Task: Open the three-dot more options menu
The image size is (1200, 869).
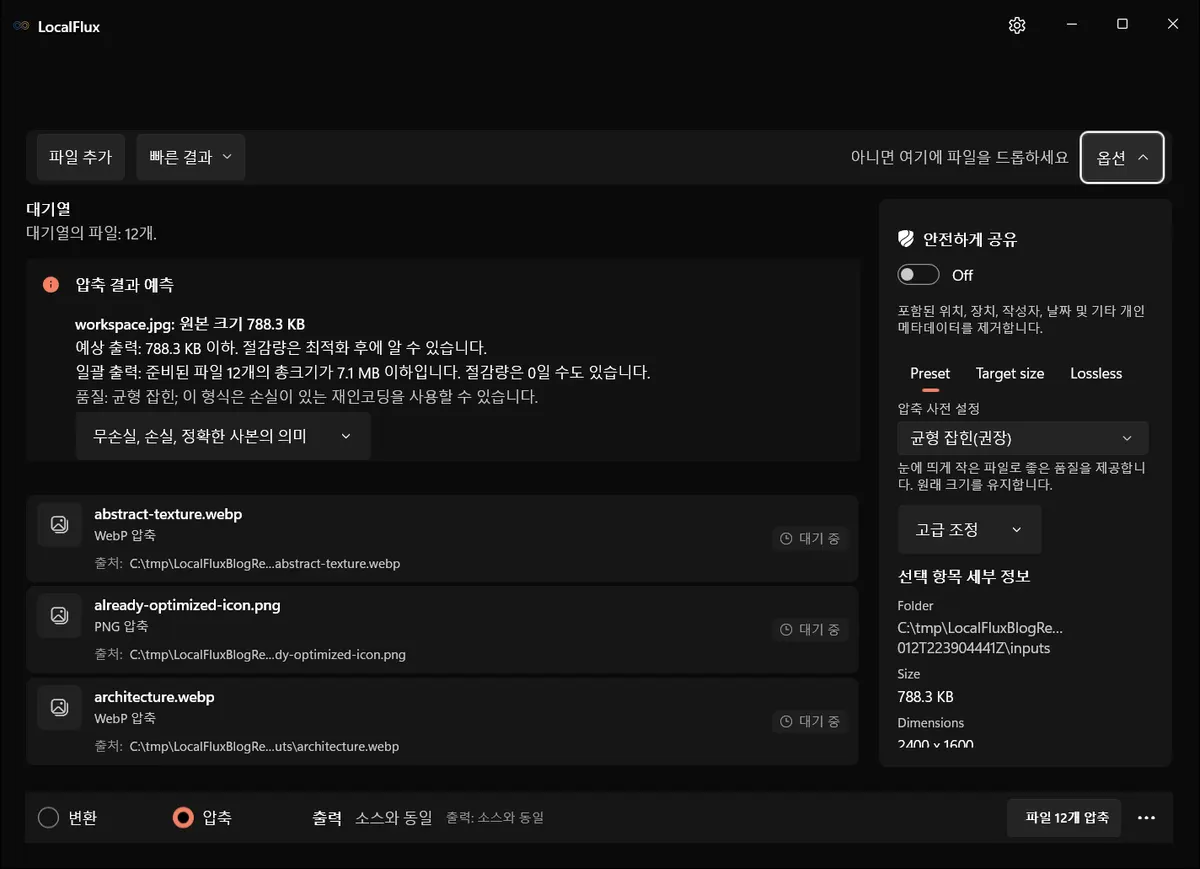Action: (1147, 818)
